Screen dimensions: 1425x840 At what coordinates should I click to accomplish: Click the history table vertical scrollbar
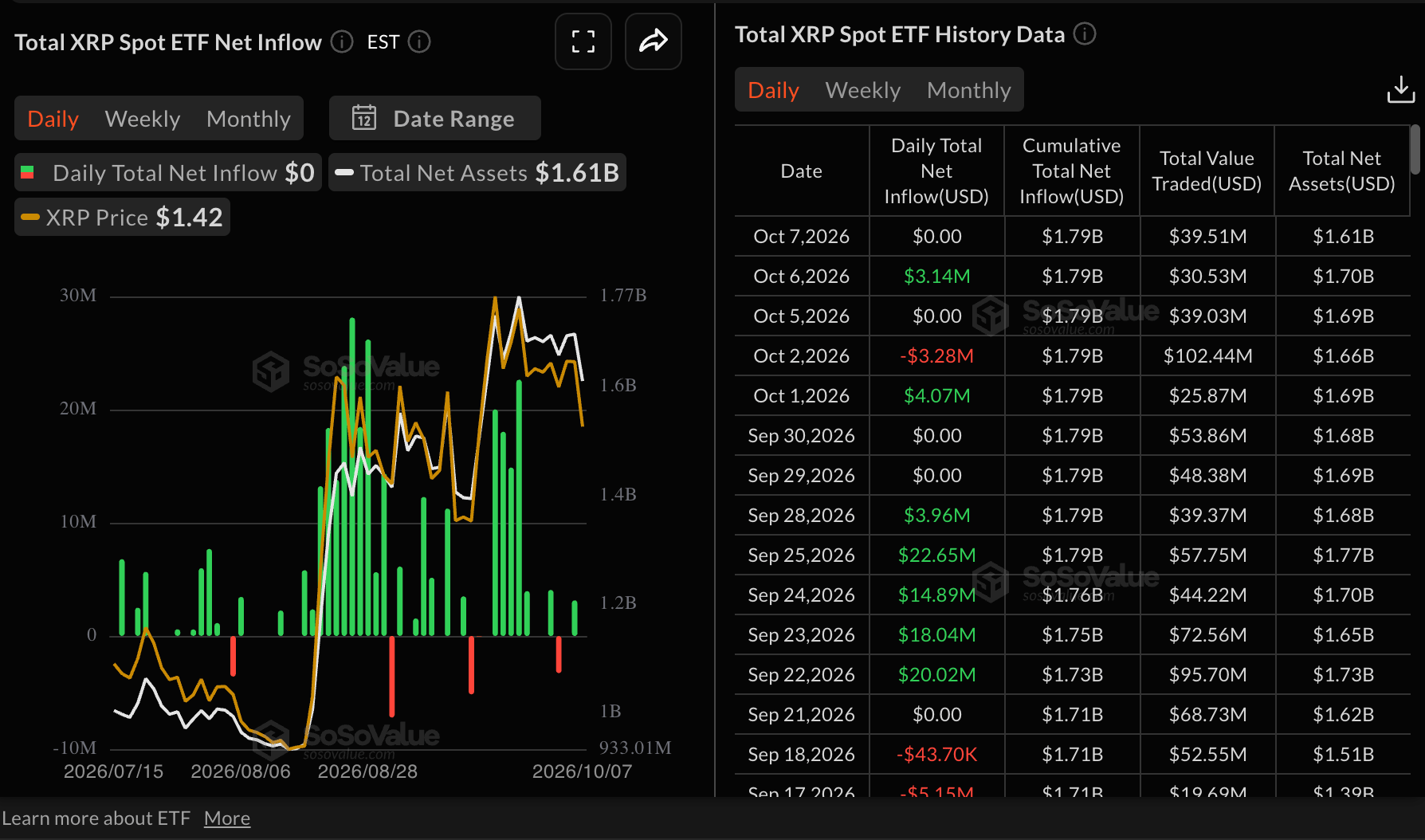pyautogui.click(x=1415, y=149)
